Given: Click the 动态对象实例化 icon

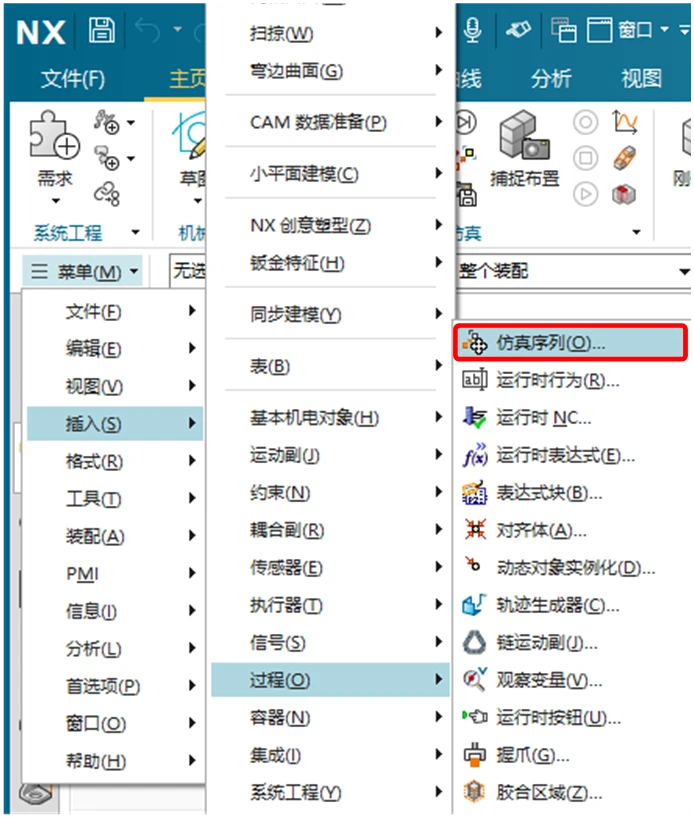Looking at the screenshot, I should pos(473,564).
